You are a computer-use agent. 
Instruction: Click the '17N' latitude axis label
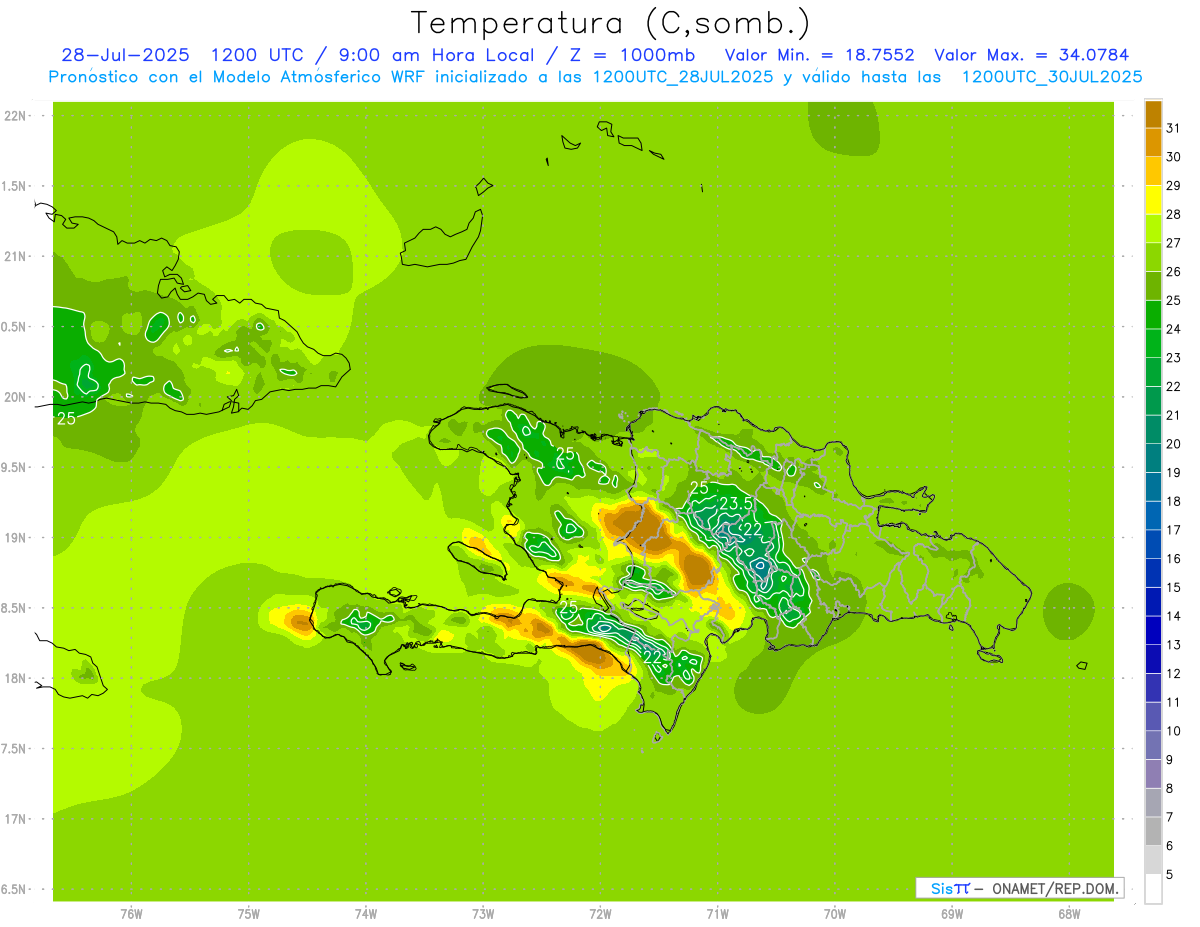tap(15, 819)
